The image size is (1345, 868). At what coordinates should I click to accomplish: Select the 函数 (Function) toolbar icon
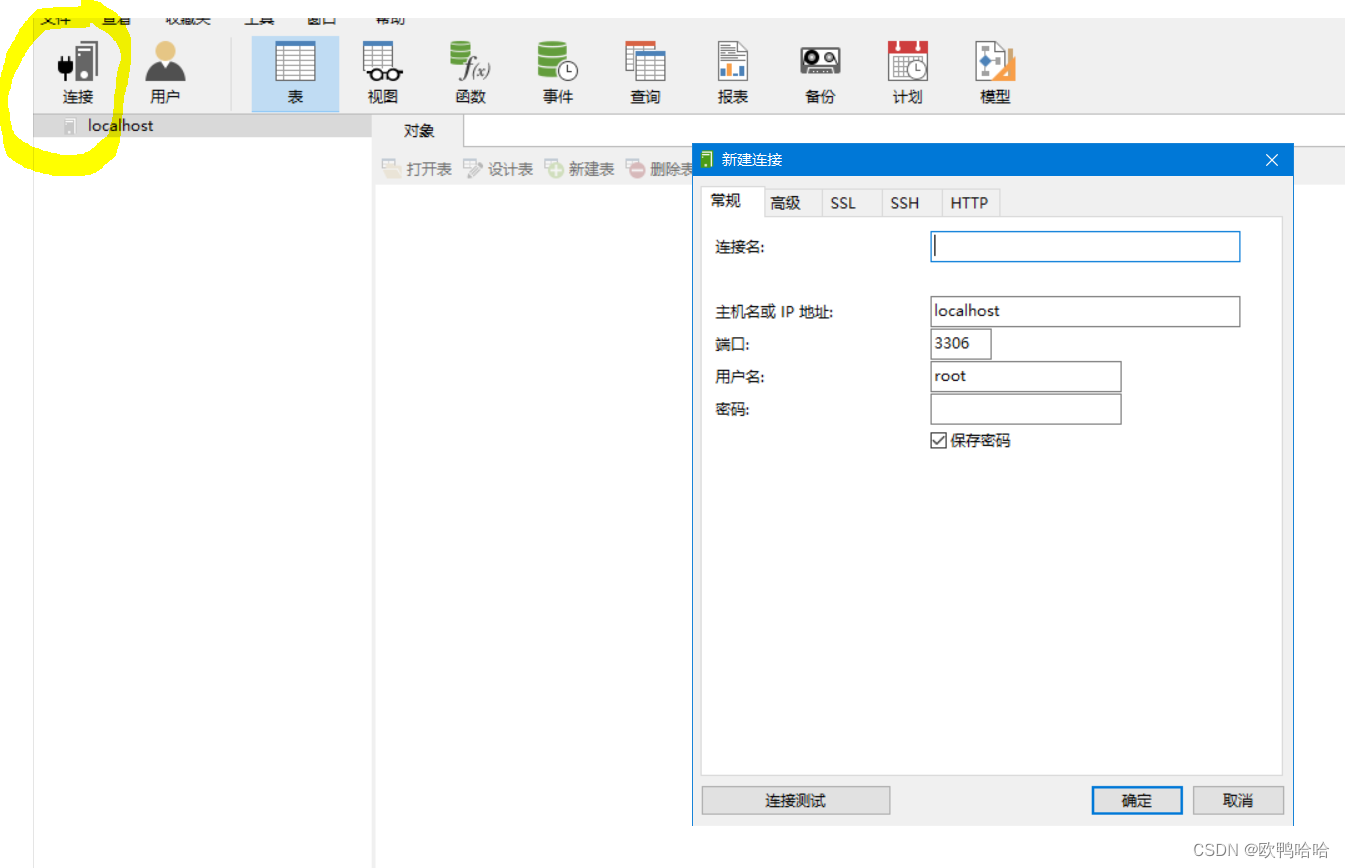pyautogui.click(x=471, y=73)
